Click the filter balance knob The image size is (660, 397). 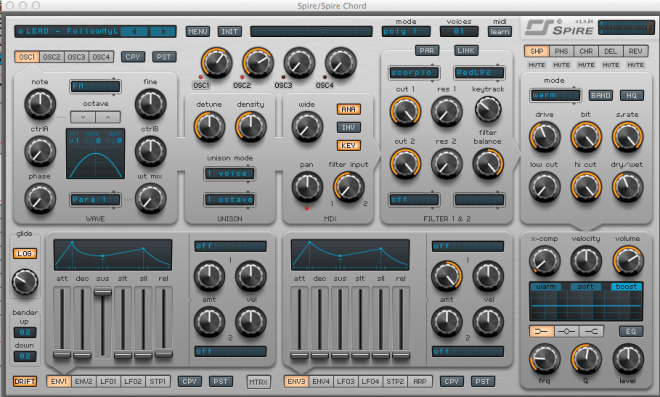coord(488,163)
